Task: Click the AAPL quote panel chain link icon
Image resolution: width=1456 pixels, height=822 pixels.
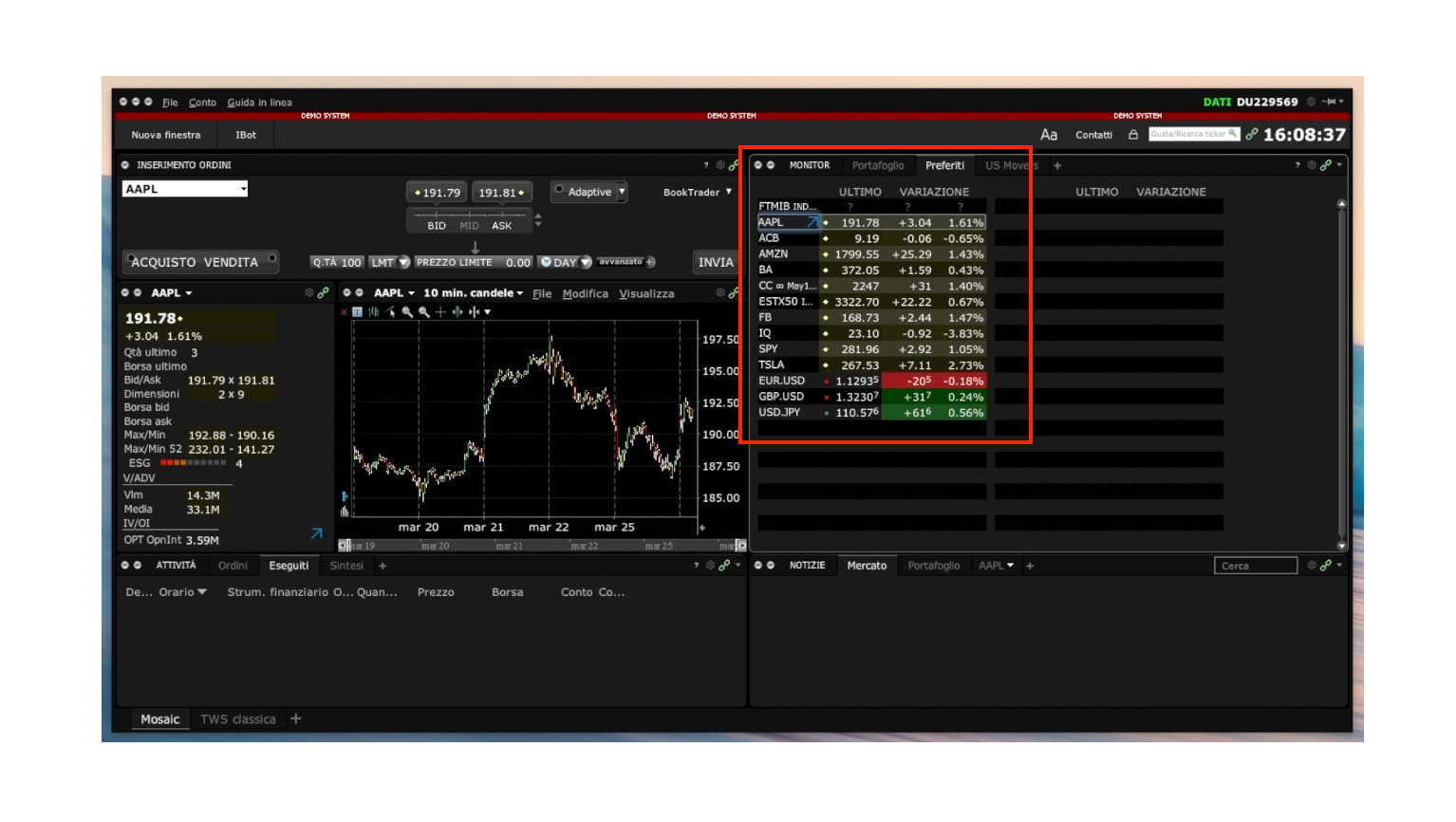Action: 323,293
